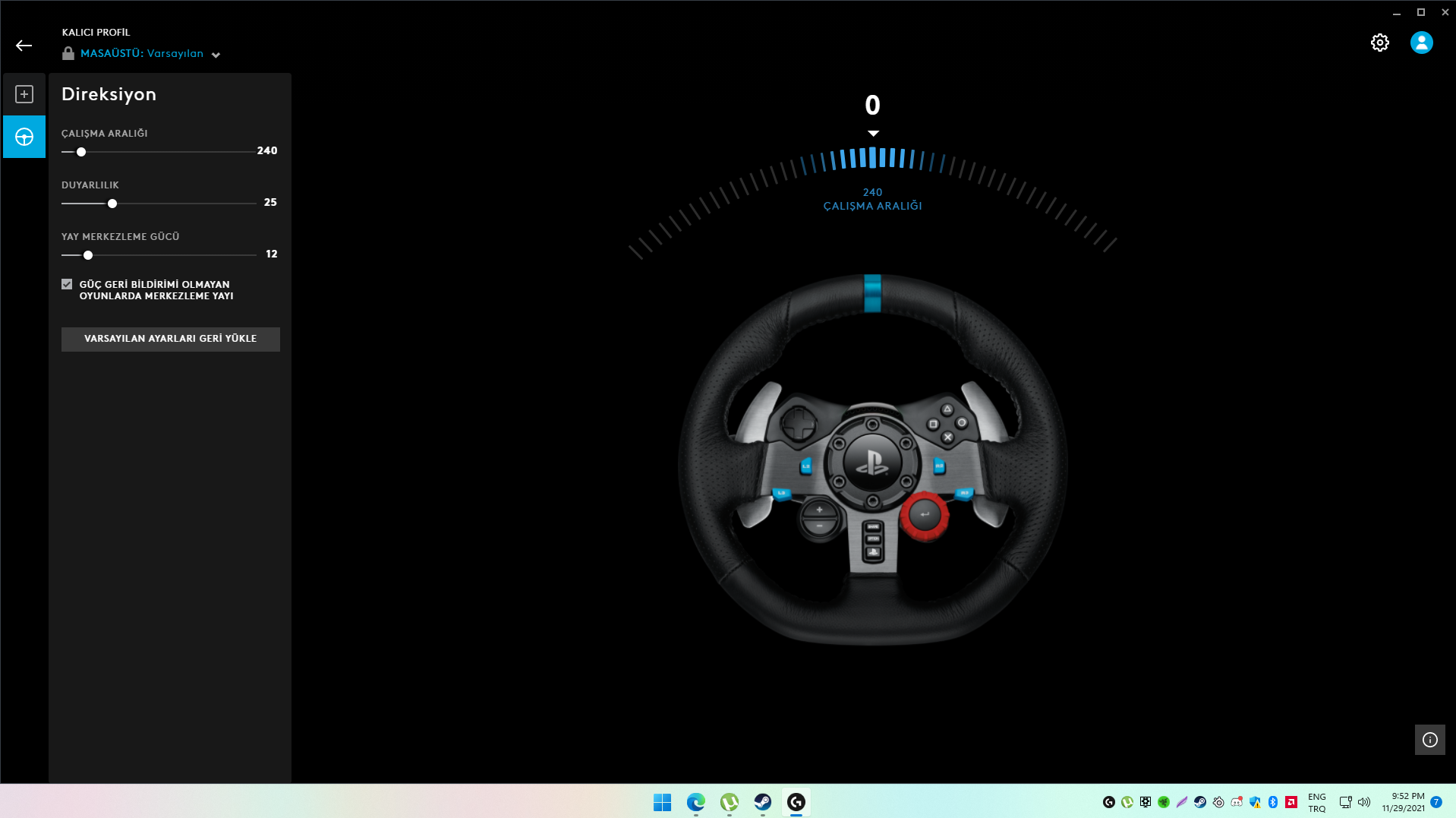The width and height of the screenshot is (1456, 818).
Task: Open the info icon at bottom right
Action: click(x=1430, y=740)
